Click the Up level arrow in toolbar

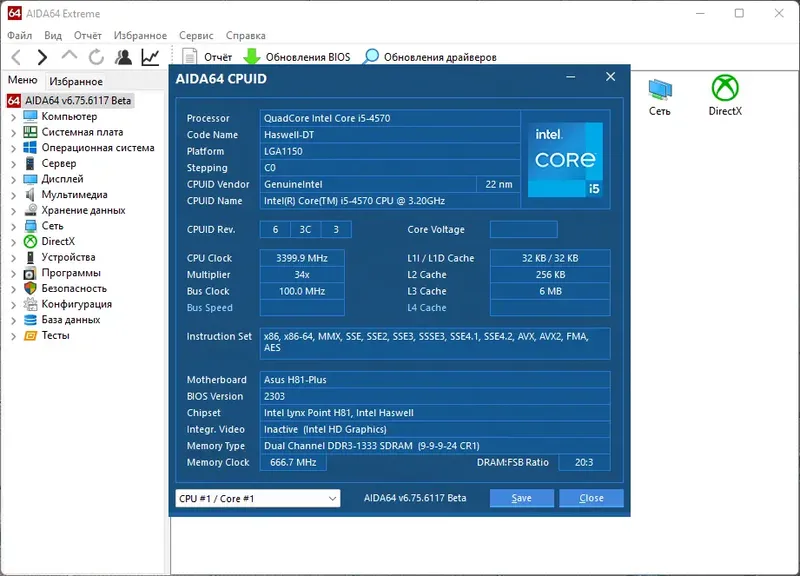click(x=69, y=56)
